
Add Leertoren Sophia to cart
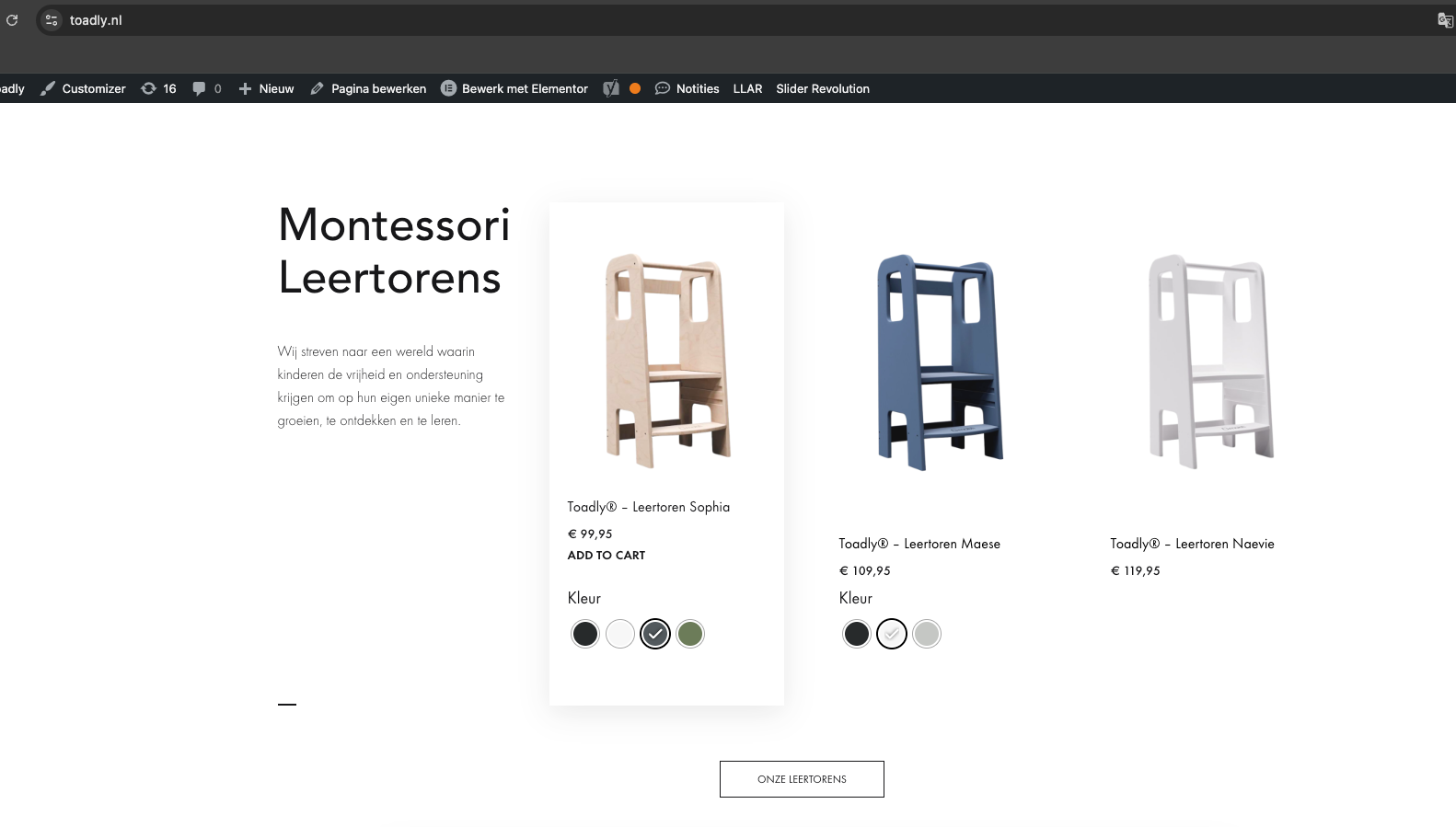(x=607, y=555)
